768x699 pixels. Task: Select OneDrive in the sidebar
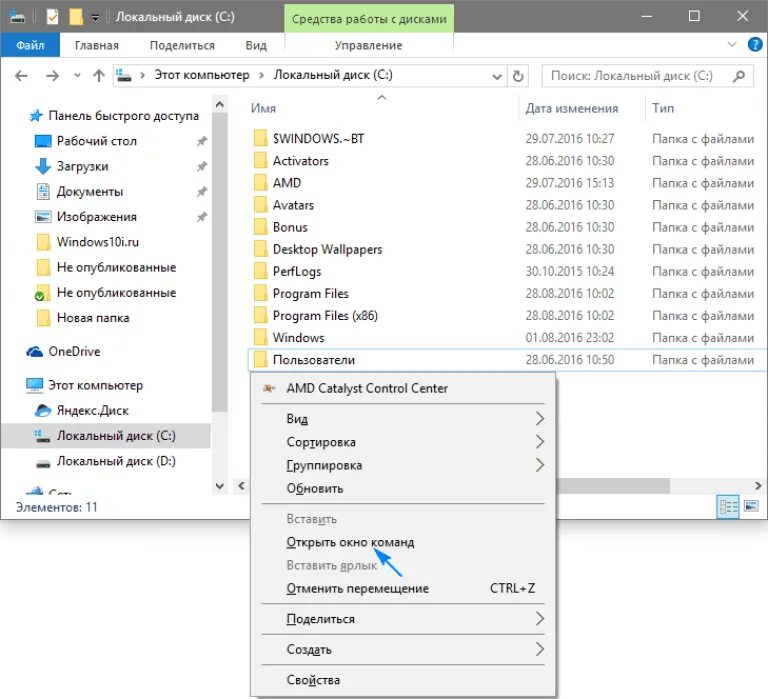pyautogui.click(x=74, y=351)
